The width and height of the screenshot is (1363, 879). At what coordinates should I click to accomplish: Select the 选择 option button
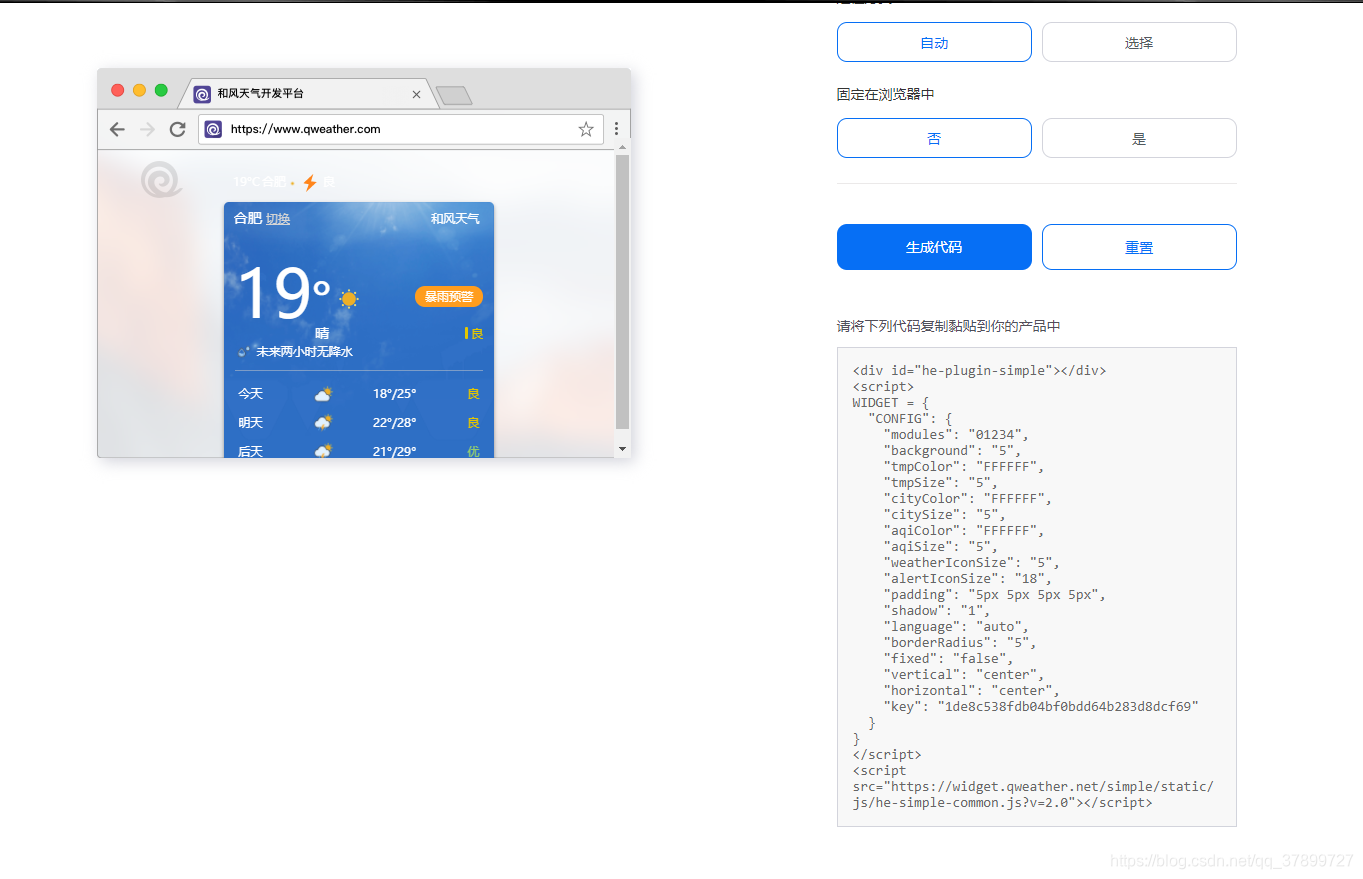[x=1139, y=43]
